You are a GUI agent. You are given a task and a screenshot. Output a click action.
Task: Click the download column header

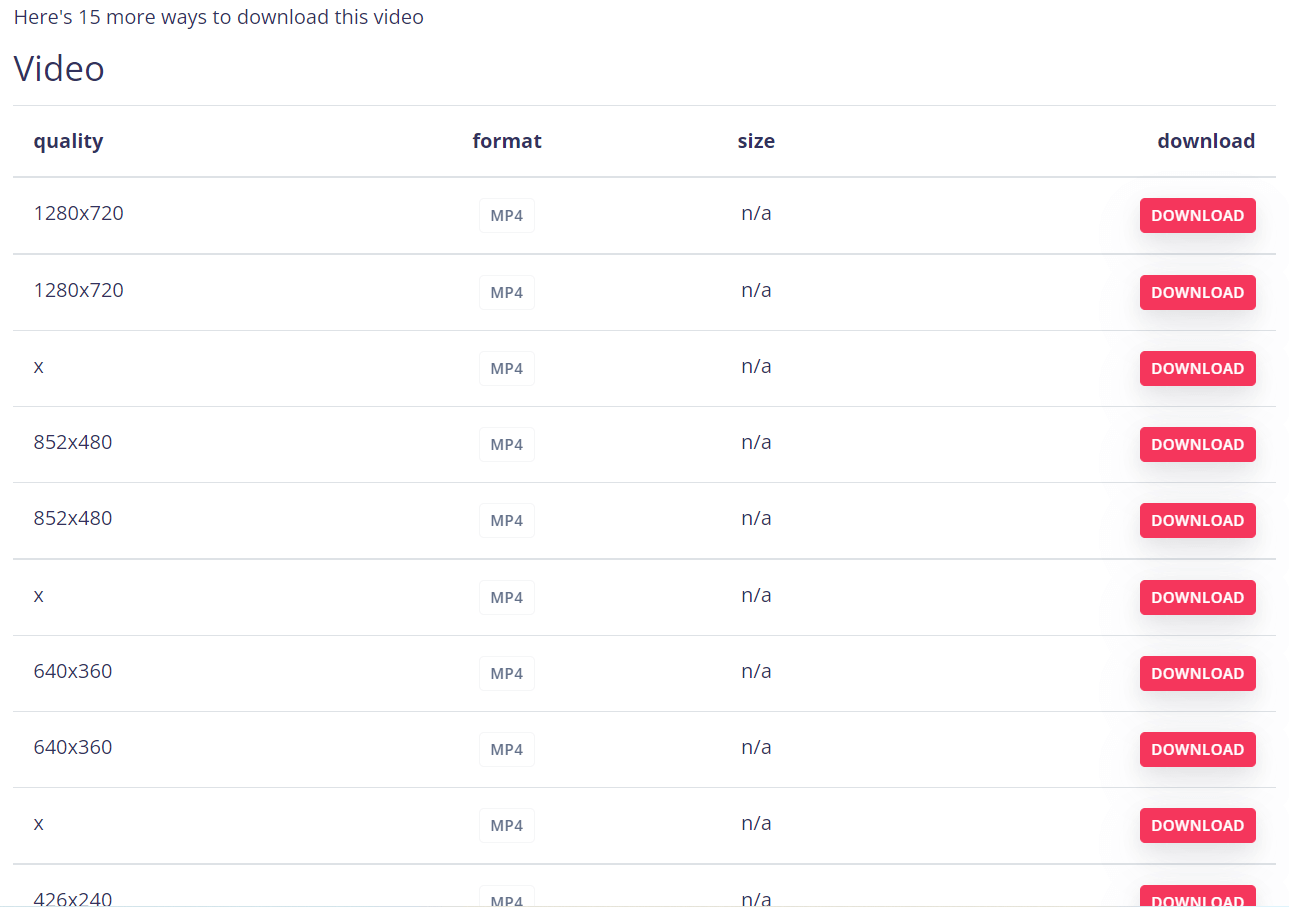click(x=1206, y=141)
